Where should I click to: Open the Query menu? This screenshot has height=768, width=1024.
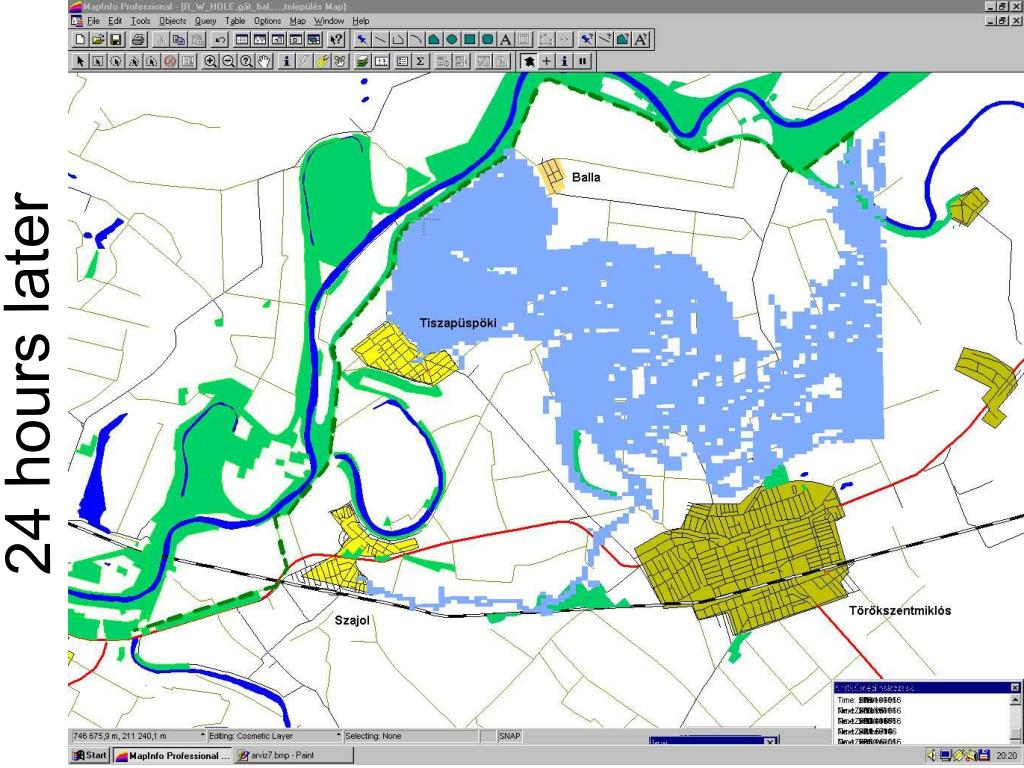[x=205, y=21]
